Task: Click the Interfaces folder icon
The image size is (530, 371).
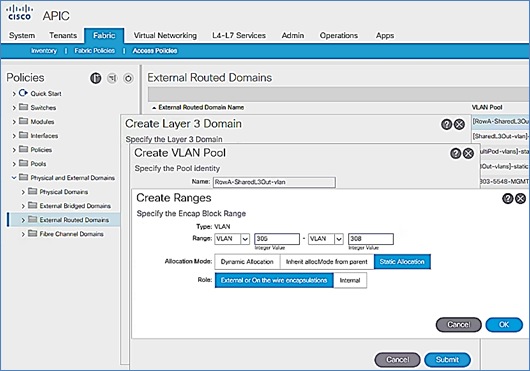Action: click(23, 135)
